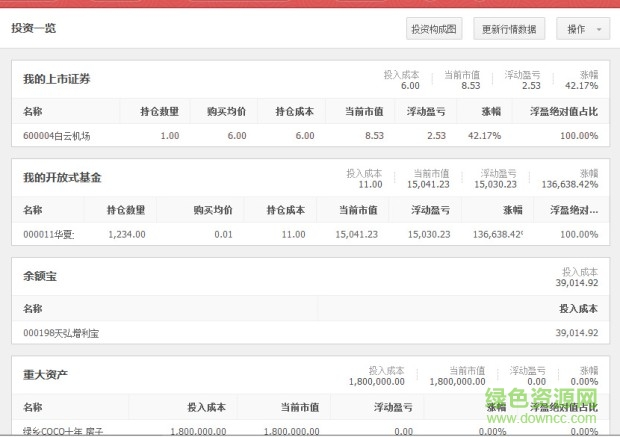
Task: Sort 我的上市证券 table by 浮盈绝对值占比
Action: click(x=567, y=112)
